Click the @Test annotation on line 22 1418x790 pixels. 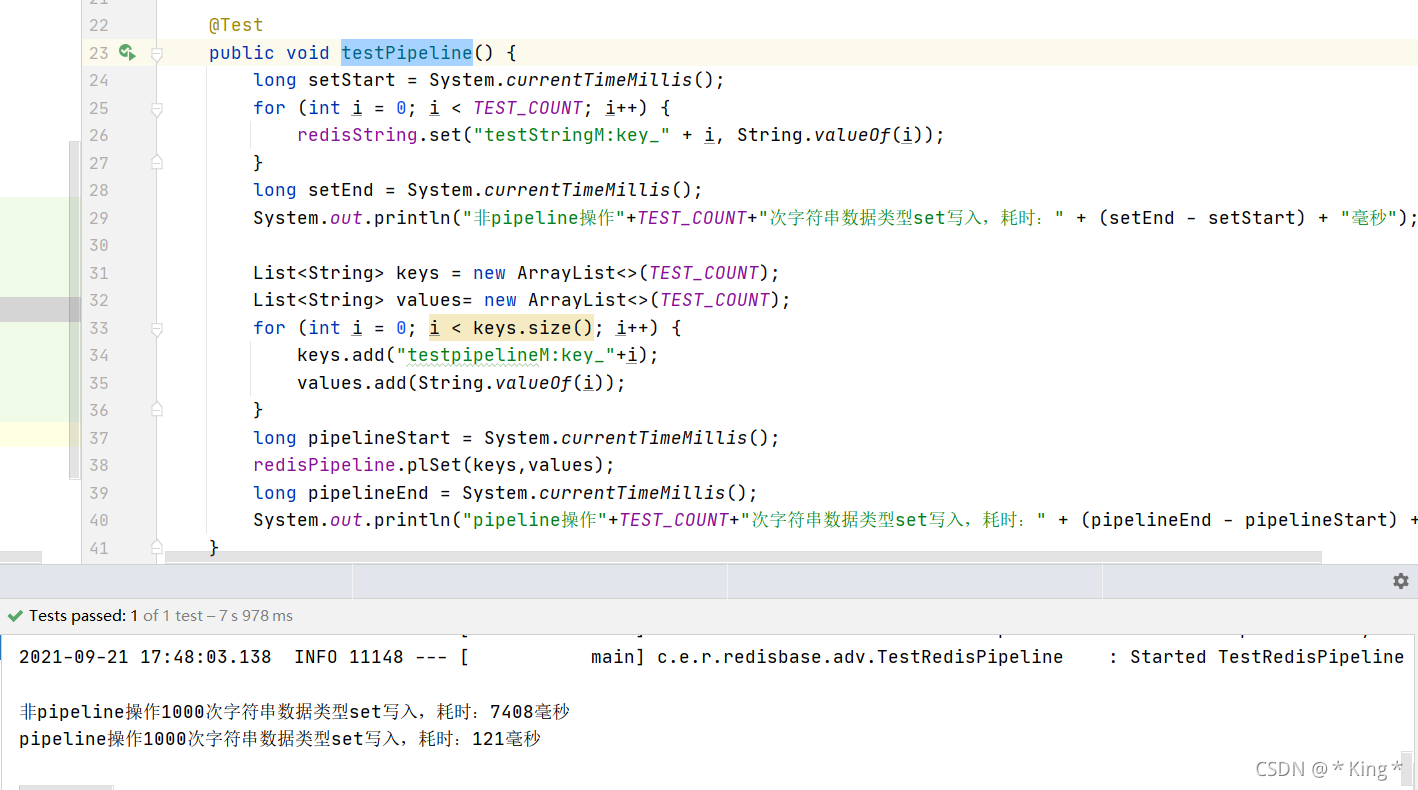pyautogui.click(x=236, y=25)
